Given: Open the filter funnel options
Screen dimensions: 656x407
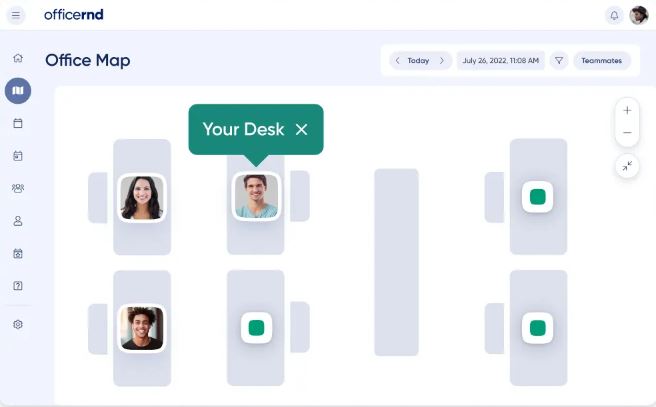Looking at the screenshot, I should click(x=559, y=61).
